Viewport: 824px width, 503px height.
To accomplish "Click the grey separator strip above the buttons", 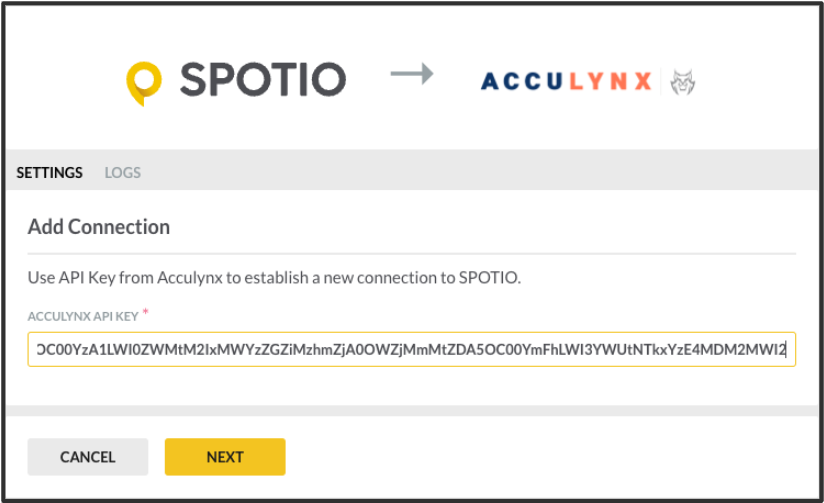I will pos(412,410).
